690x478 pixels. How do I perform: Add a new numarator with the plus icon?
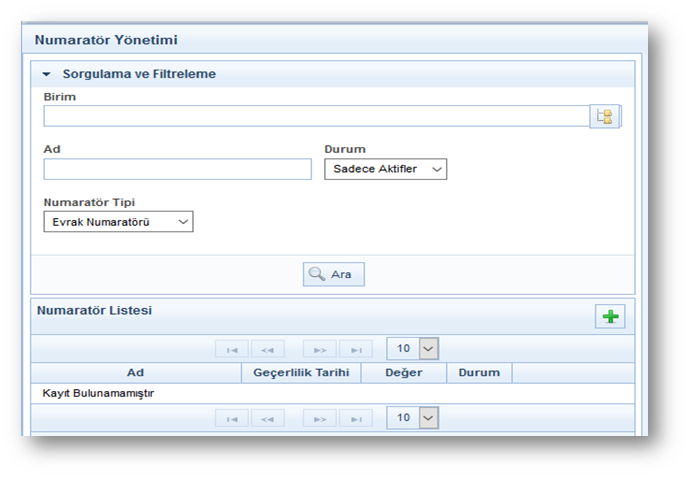coord(610,317)
